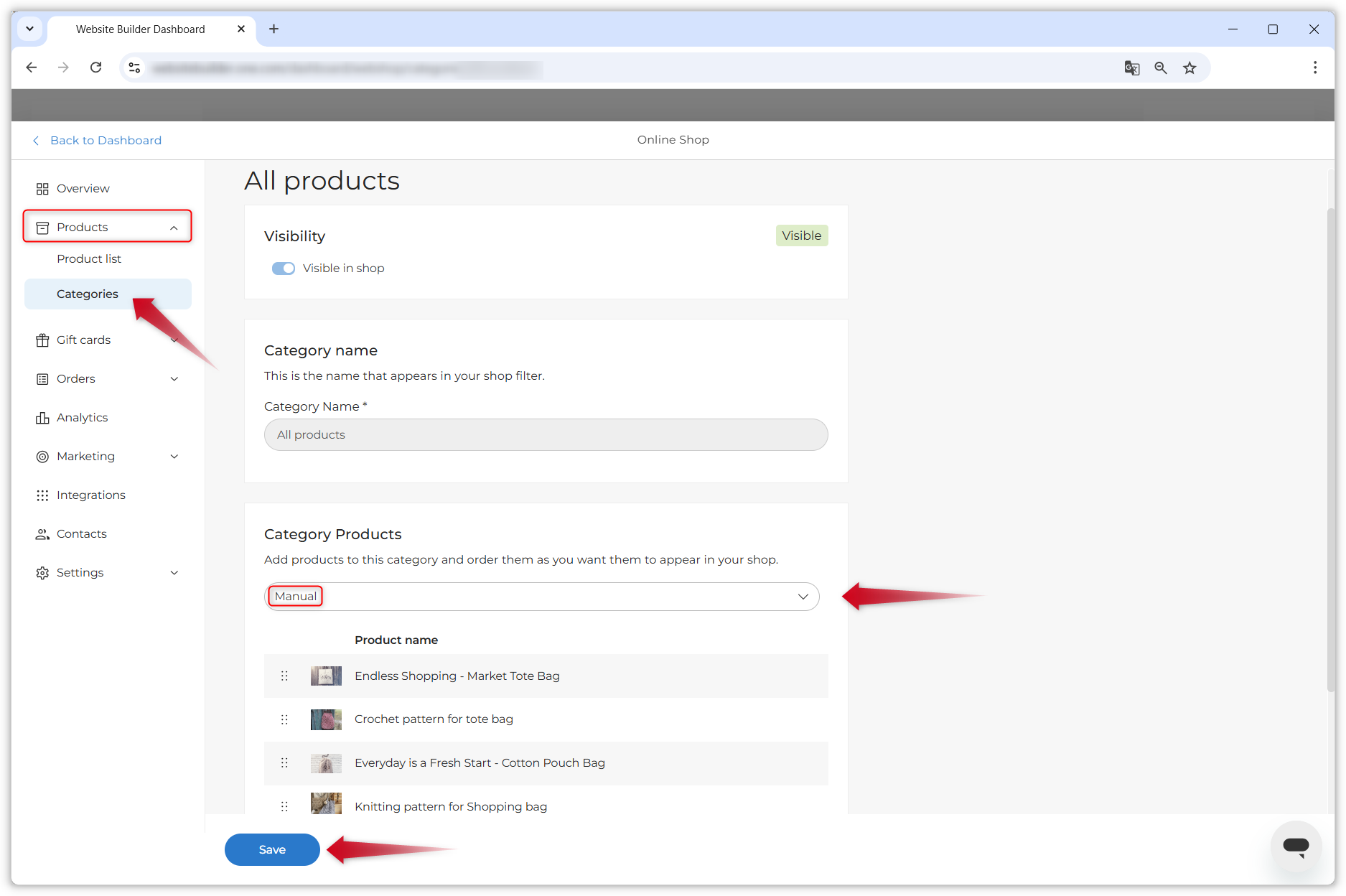
Task: Click the translate page icon
Action: [x=1131, y=67]
